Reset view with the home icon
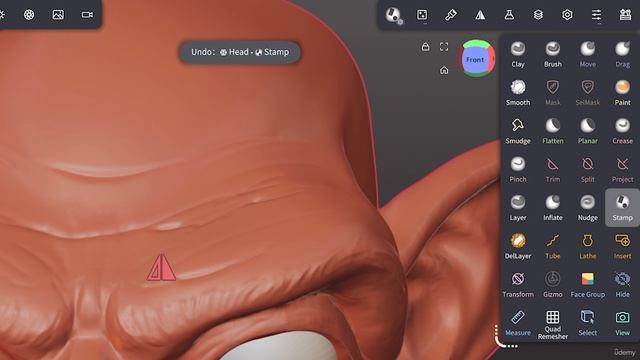This screenshot has height=360, width=640. click(444, 71)
